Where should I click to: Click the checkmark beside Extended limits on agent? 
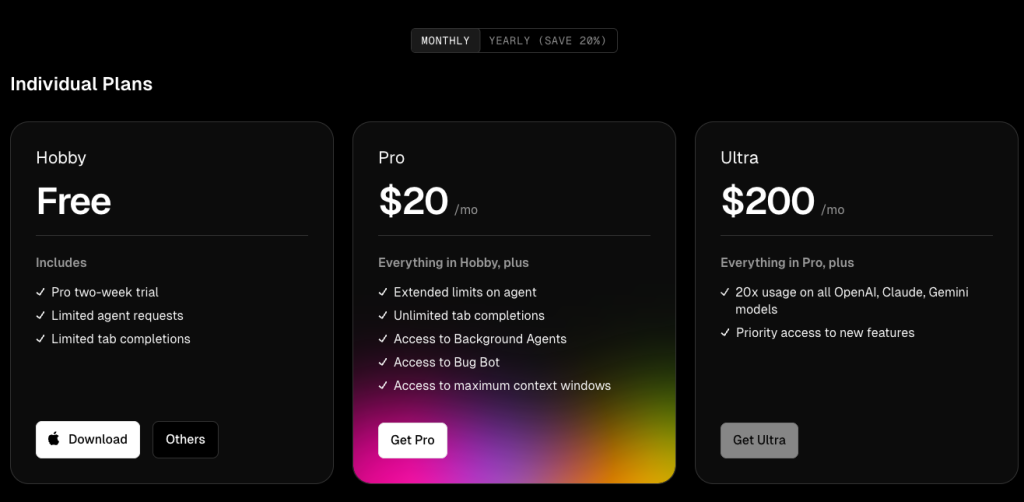click(x=383, y=292)
